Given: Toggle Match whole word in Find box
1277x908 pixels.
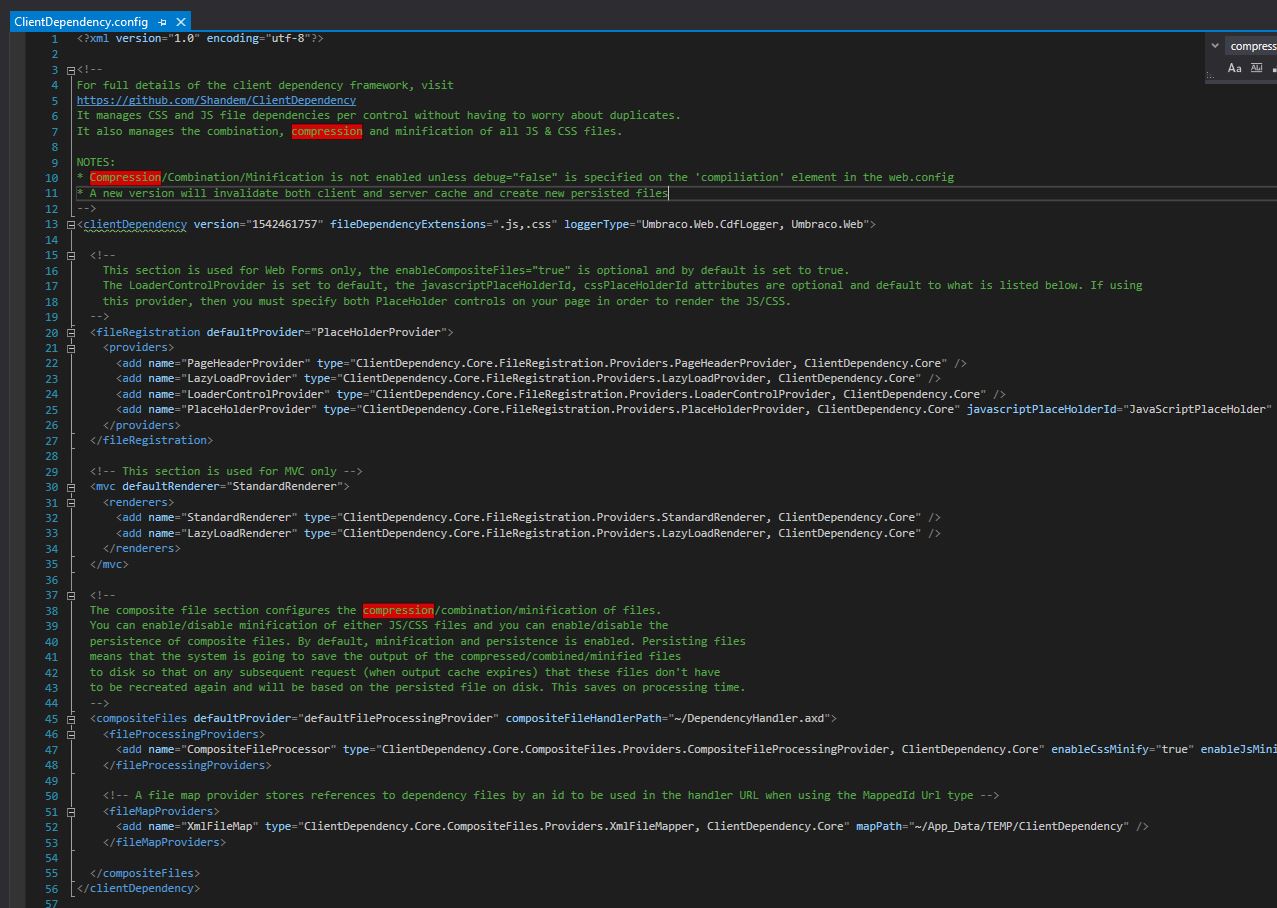Looking at the screenshot, I should point(1256,68).
